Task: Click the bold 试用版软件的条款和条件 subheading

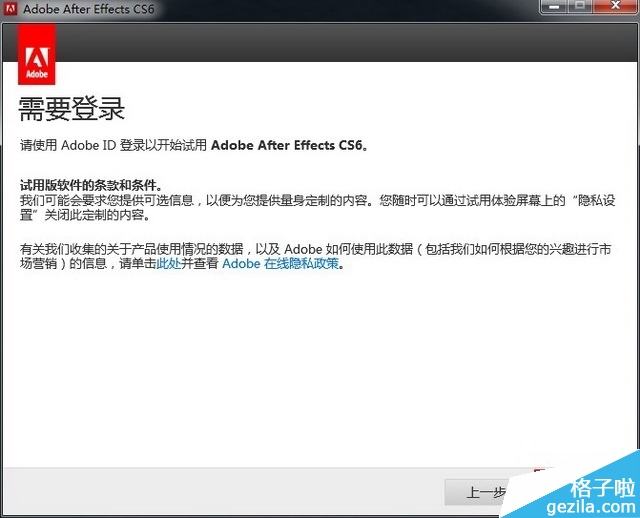Action: pyautogui.click(x=90, y=185)
